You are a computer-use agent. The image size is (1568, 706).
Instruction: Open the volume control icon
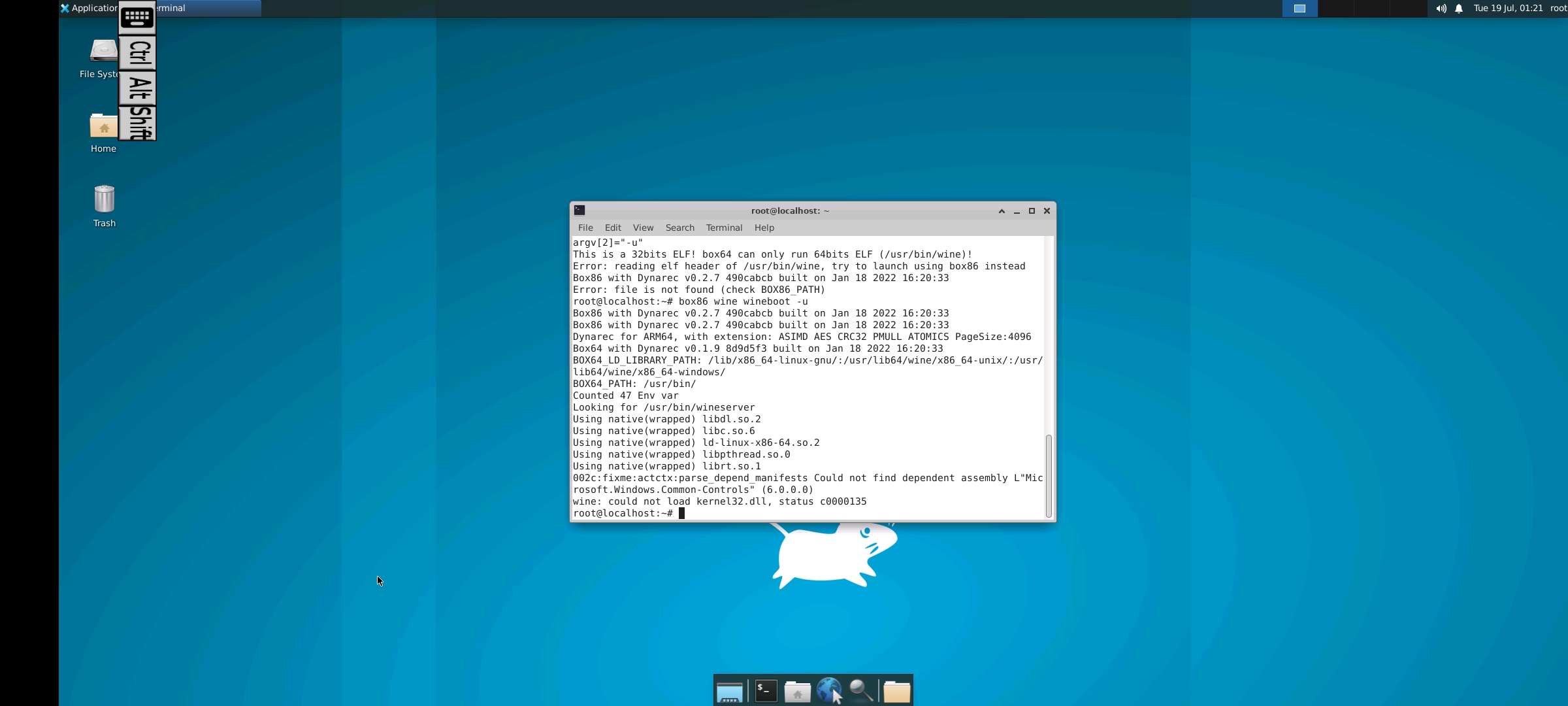[x=1441, y=8]
